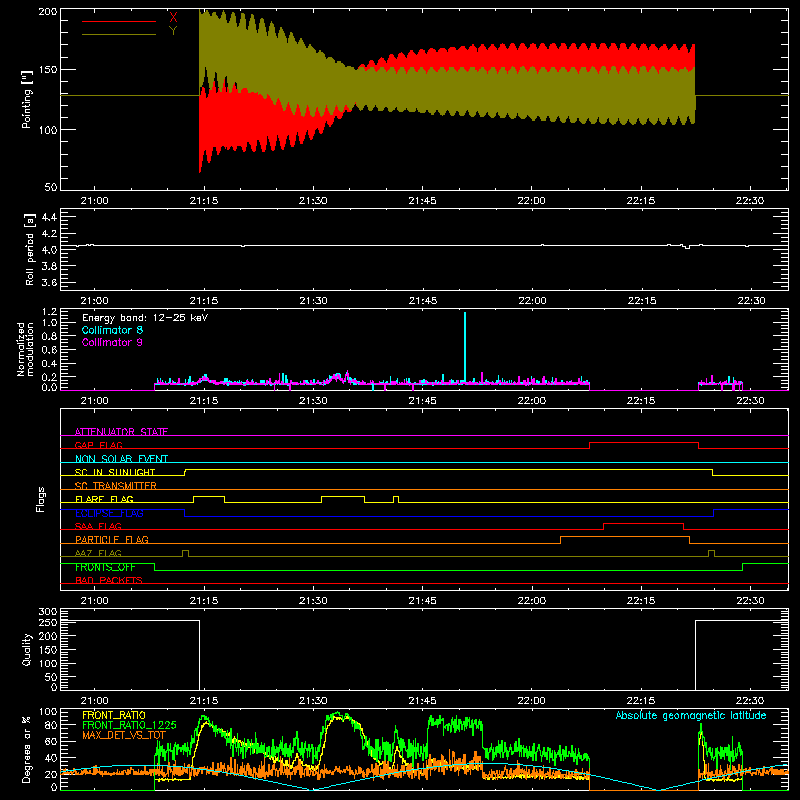This screenshot has width=800, height=800.
Task: Click the "Pointing" axis title
Action: pyautogui.click(x=27, y=99)
